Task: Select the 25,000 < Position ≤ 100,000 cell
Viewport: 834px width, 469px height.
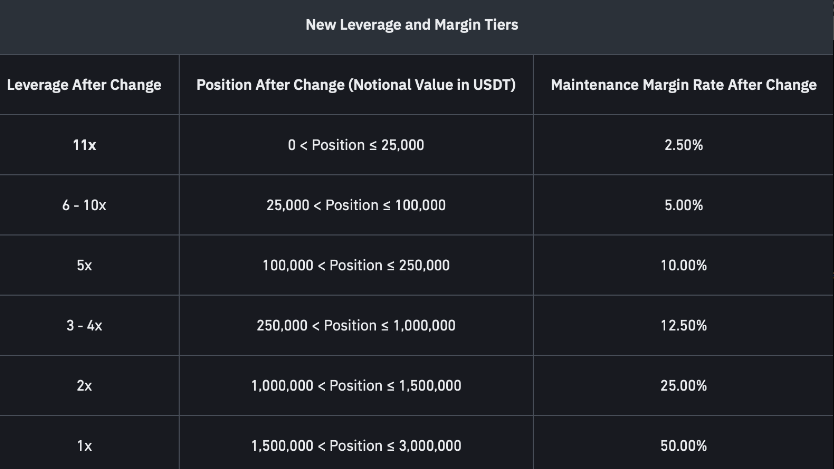Action: coord(356,205)
